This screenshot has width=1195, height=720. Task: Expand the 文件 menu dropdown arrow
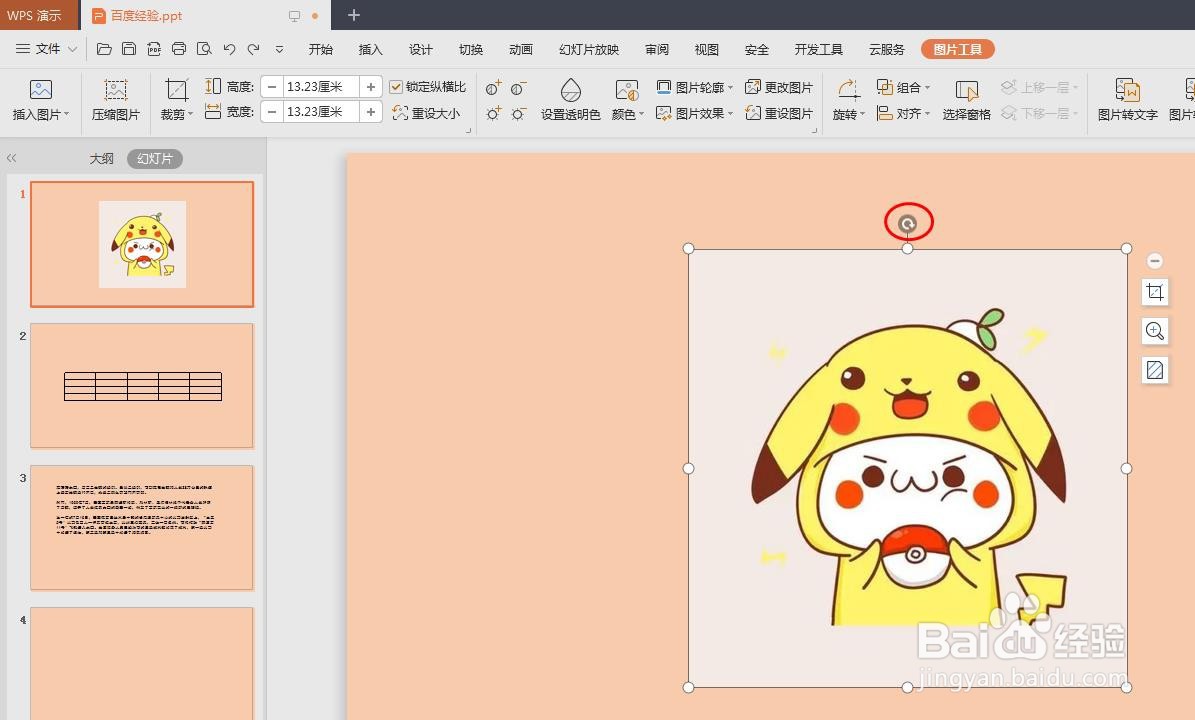(72, 50)
